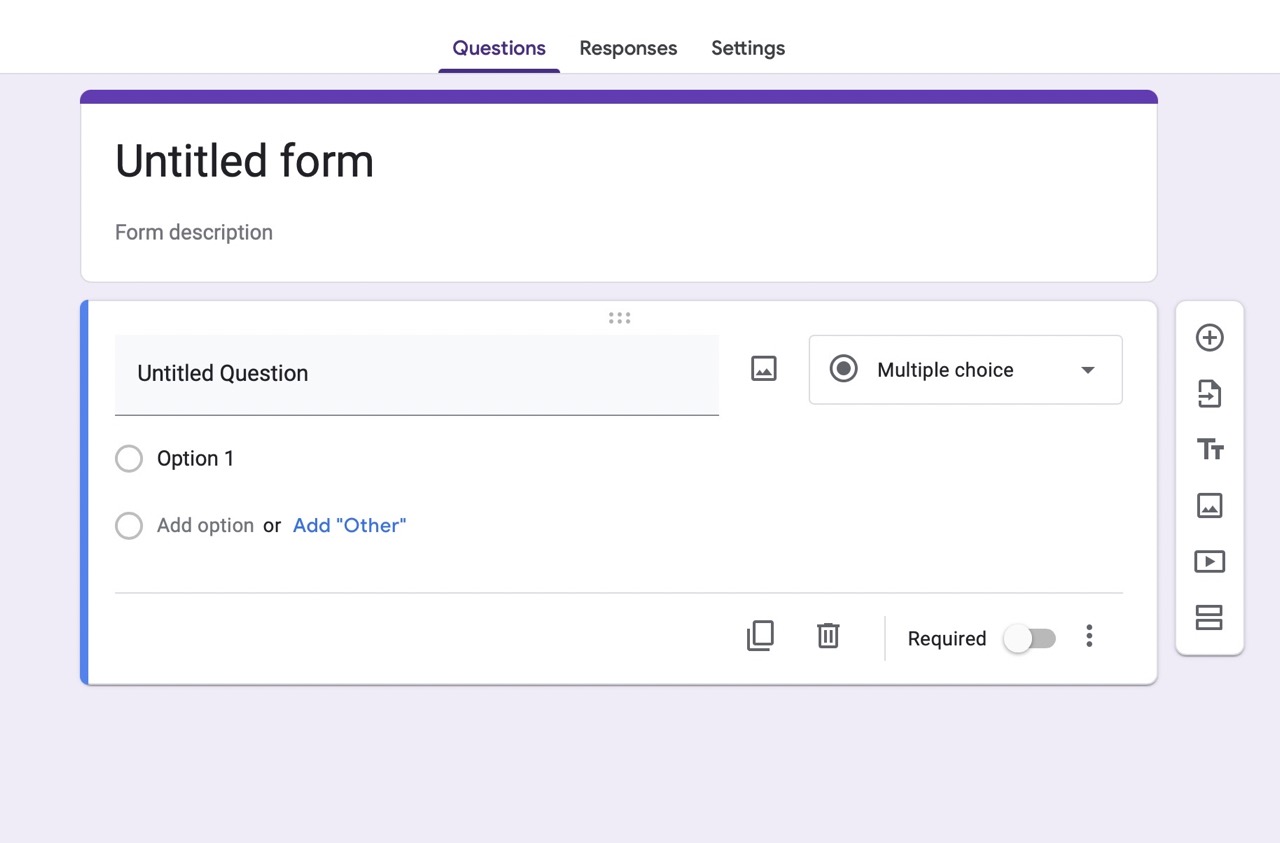Duplicate the current question
This screenshot has width=1280, height=843.
pyautogui.click(x=760, y=636)
